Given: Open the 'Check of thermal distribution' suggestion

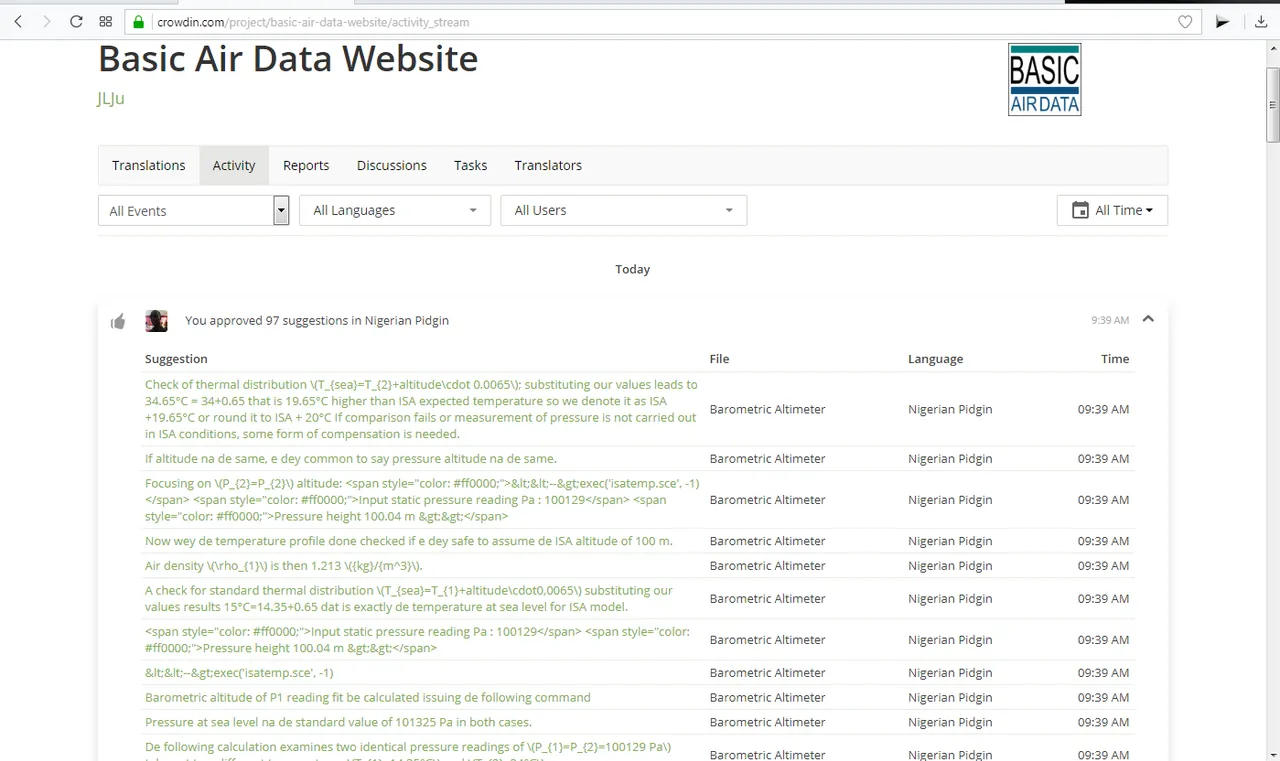Looking at the screenshot, I should coord(422,409).
